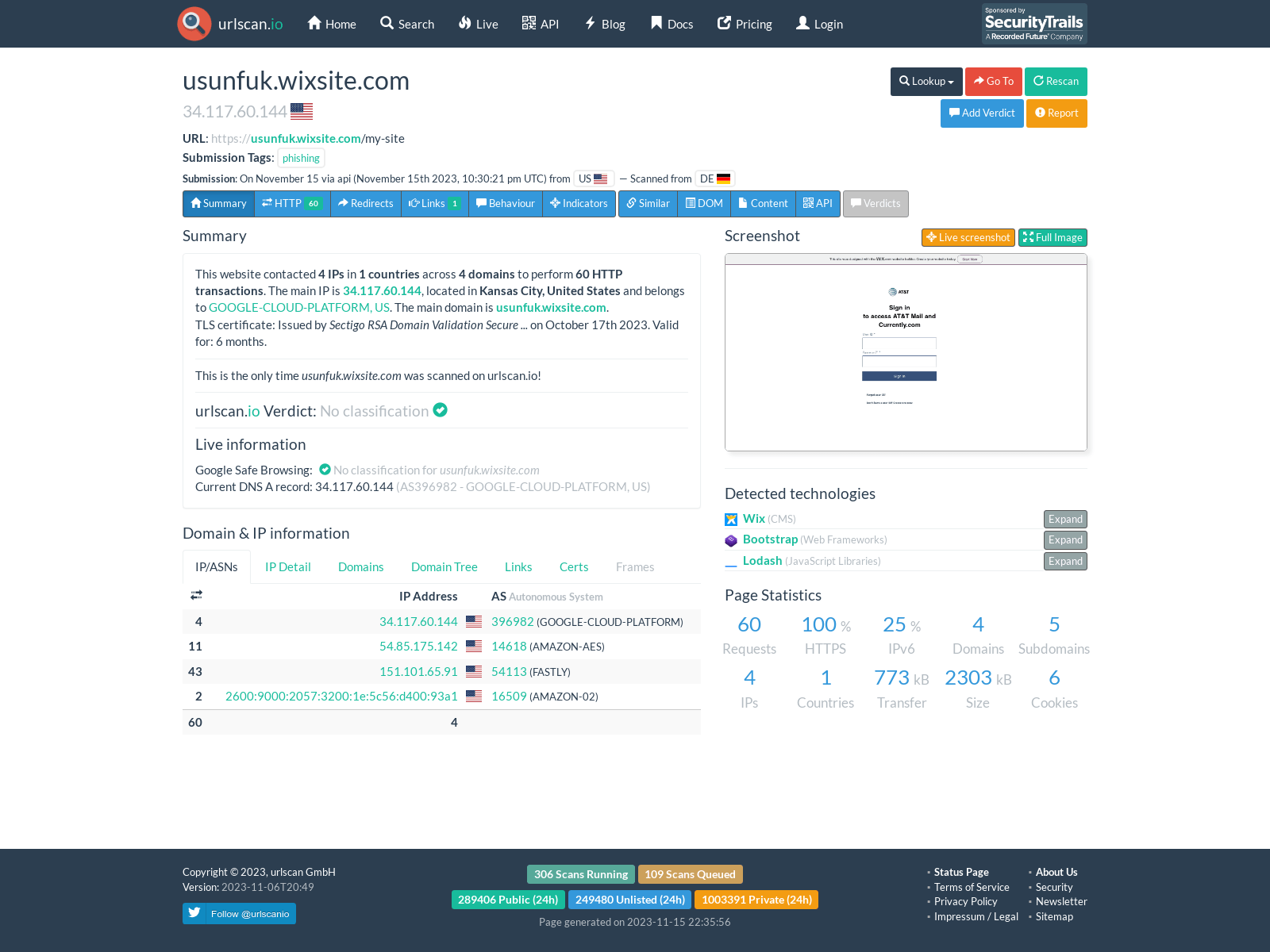1270x952 pixels.
Task: Click the requests arrows column icon
Action: 196,595
